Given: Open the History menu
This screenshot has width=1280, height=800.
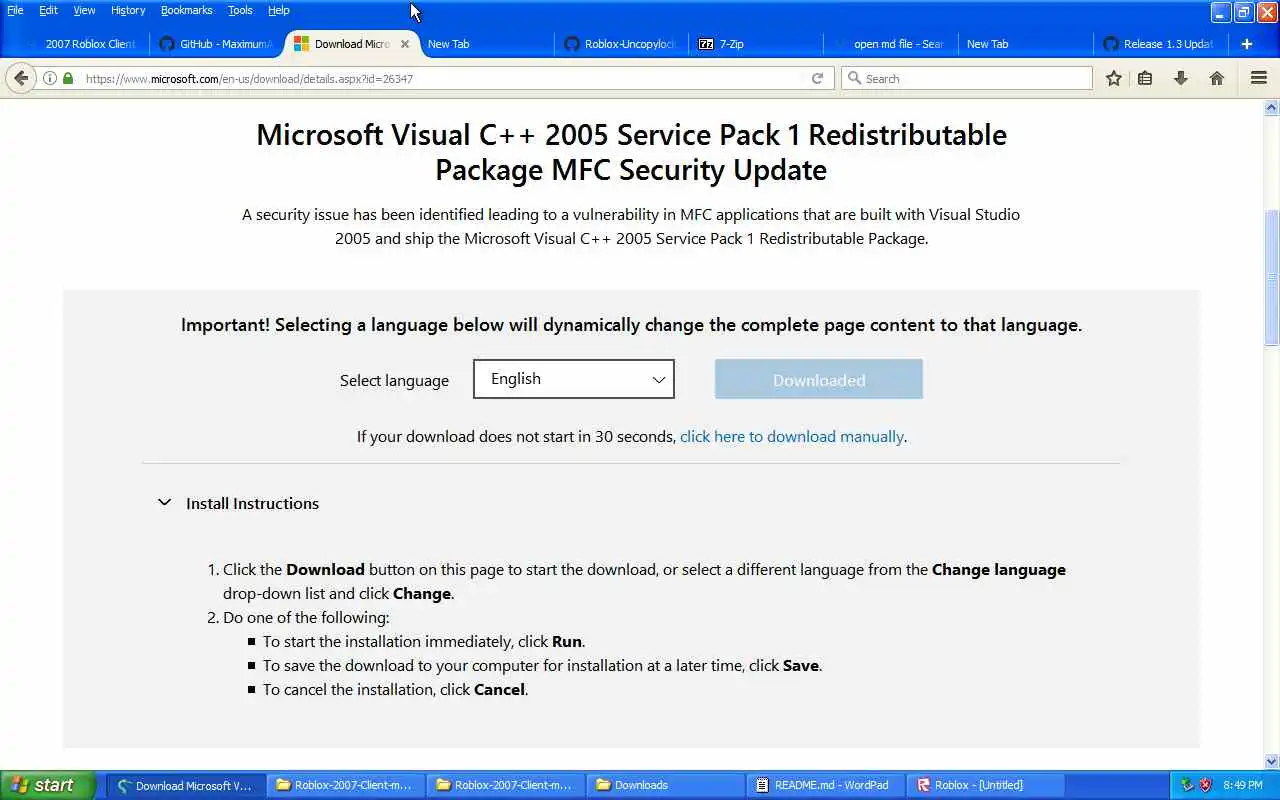Looking at the screenshot, I should (x=128, y=10).
